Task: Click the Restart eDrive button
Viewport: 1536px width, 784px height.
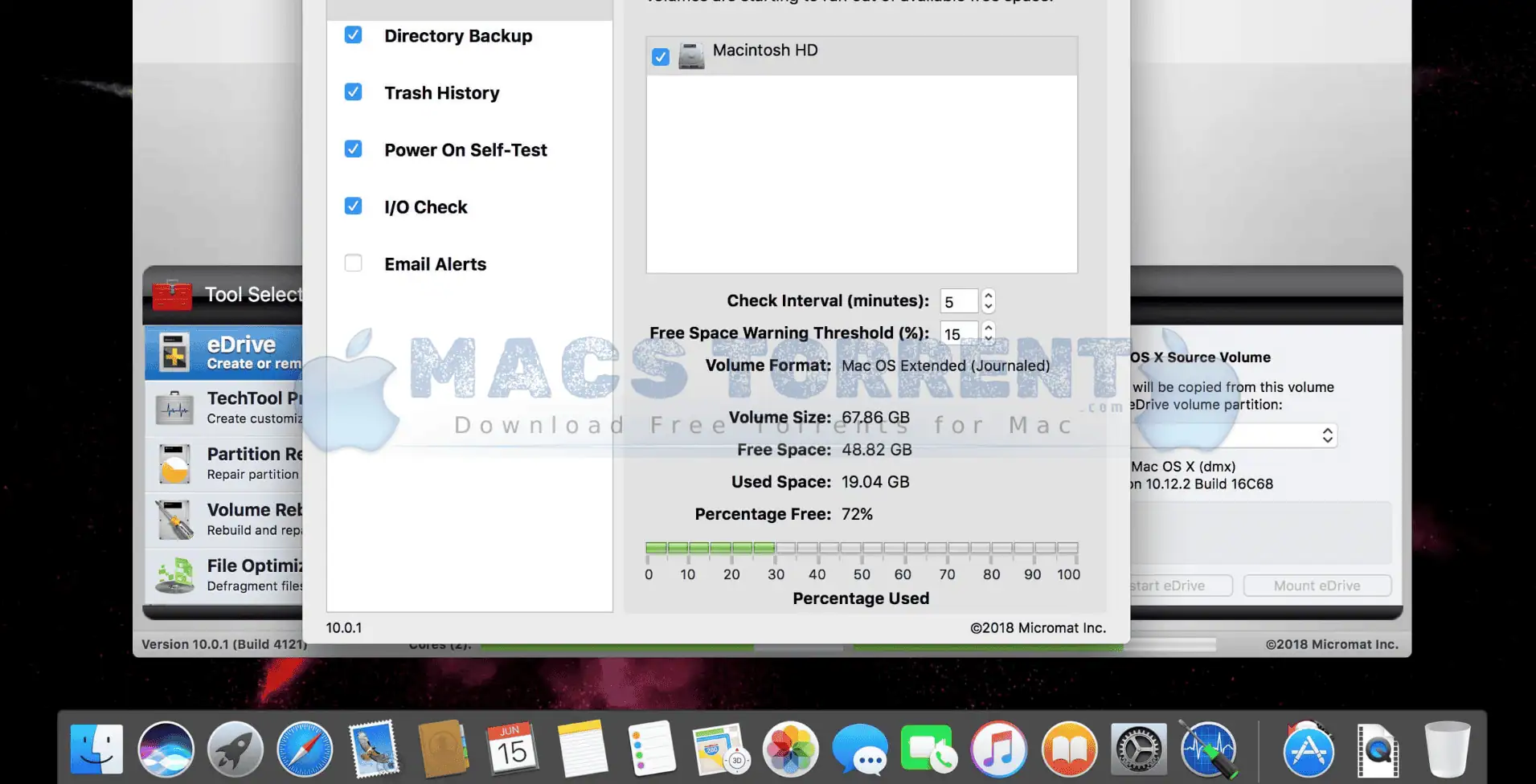Action: (1181, 586)
